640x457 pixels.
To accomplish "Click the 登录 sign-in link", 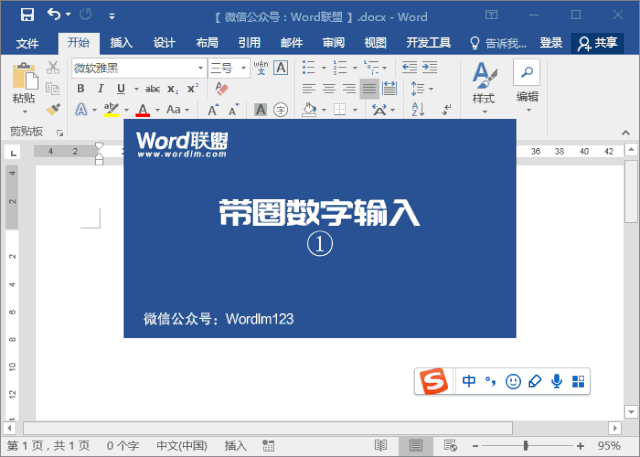I will 551,43.
